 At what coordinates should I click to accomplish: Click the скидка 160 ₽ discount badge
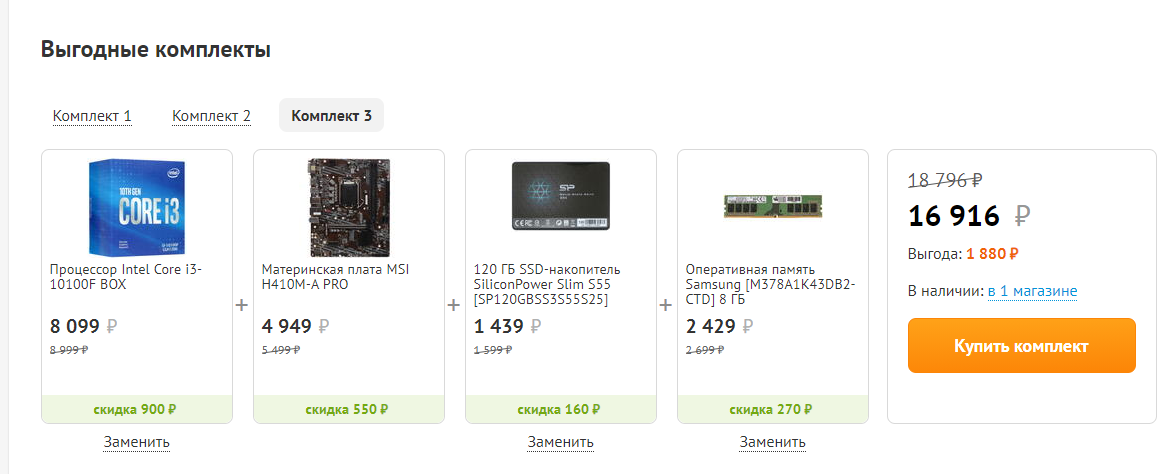(x=561, y=409)
